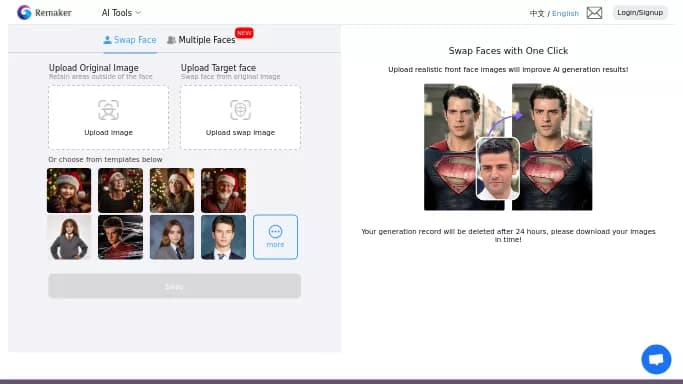Open more templates button
The image size is (683, 384).
[x=275, y=237]
